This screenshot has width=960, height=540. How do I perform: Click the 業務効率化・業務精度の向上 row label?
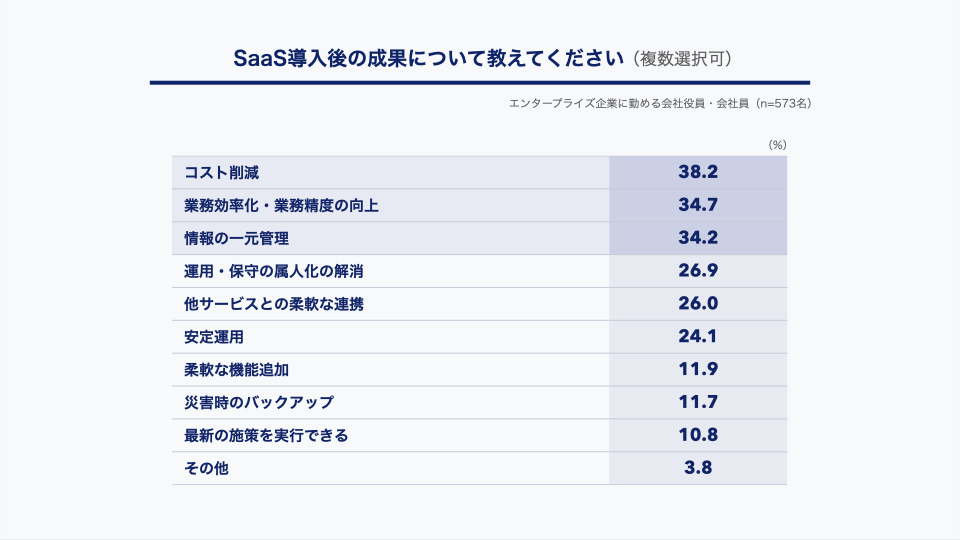[x=282, y=206]
